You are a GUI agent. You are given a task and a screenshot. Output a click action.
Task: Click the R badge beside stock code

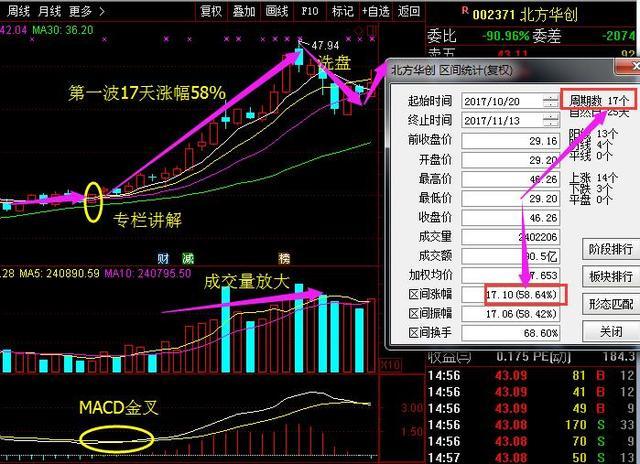[x=465, y=11]
